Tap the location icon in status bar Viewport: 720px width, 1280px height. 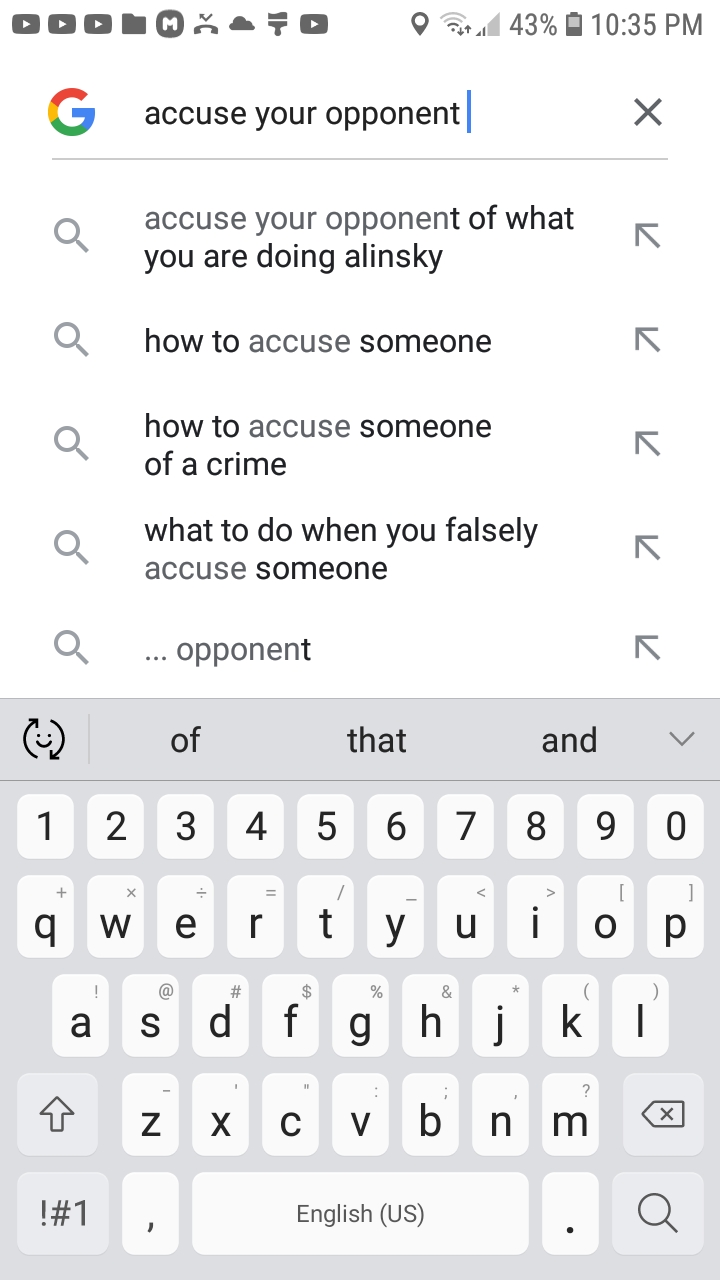(420, 23)
